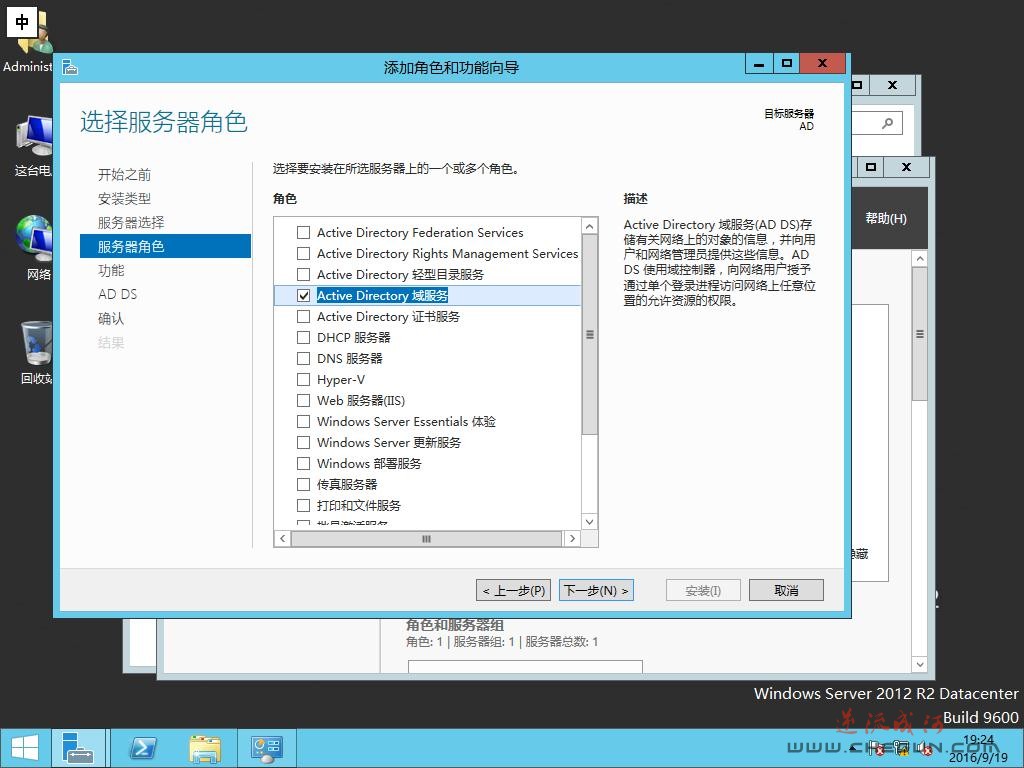Click the roles list horizontal scrollbar thumb
The width and height of the screenshot is (1024, 768).
point(426,539)
